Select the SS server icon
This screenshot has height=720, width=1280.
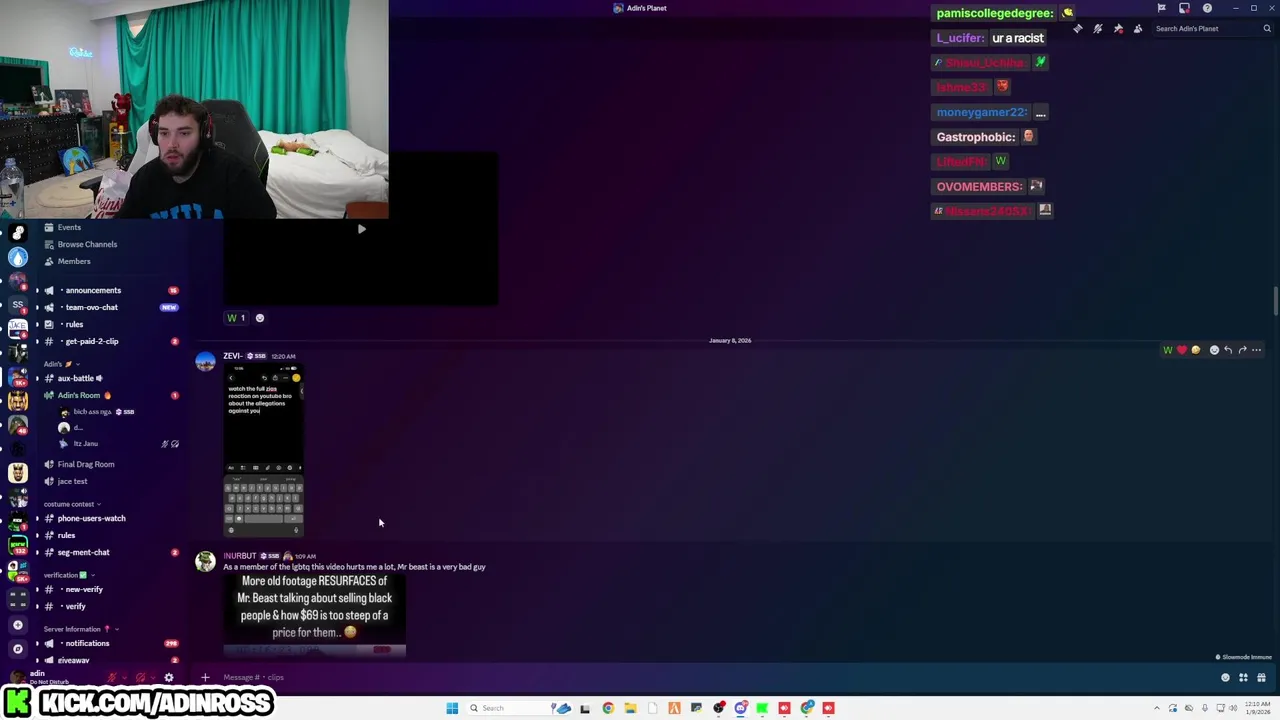(x=17, y=305)
